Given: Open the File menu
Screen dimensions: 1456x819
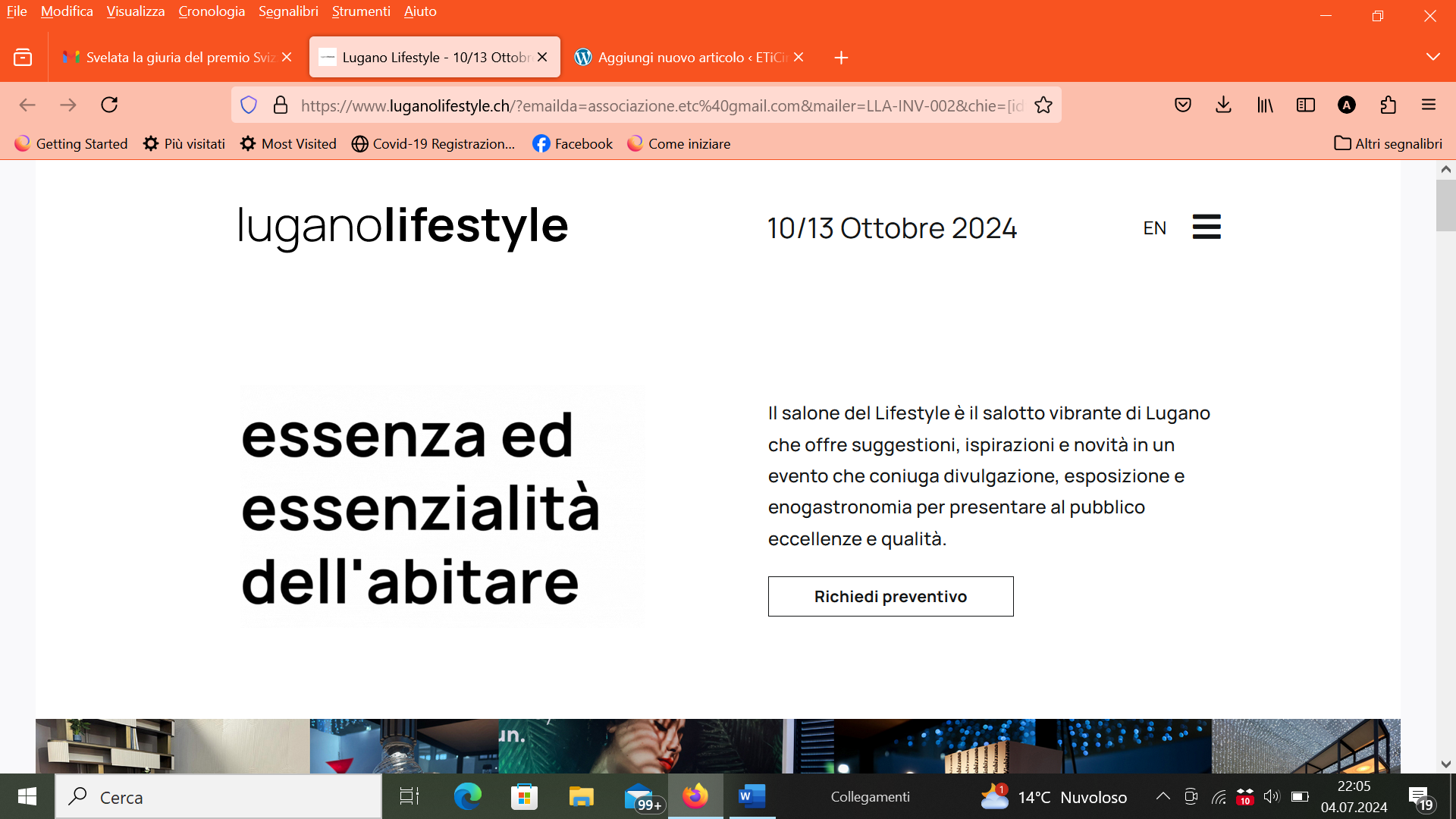Looking at the screenshot, I should [17, 11].
